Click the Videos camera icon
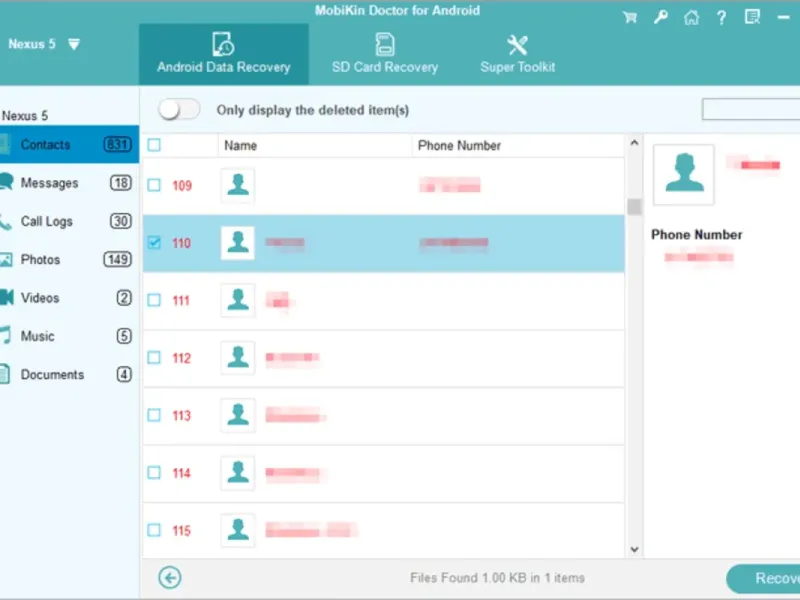 coord(7,297)
